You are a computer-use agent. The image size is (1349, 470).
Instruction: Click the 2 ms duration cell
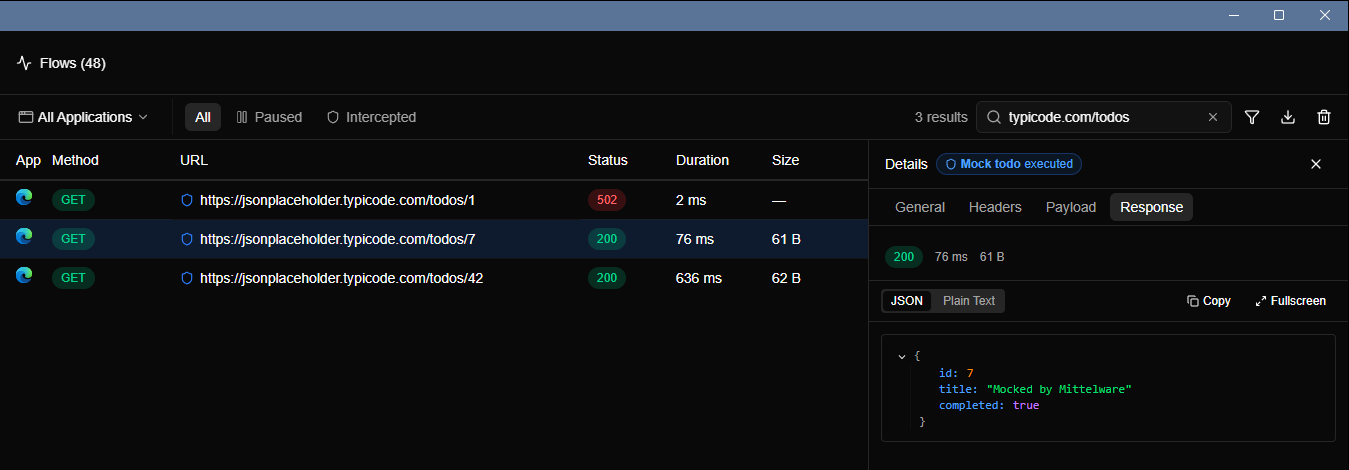pos(691,200)
